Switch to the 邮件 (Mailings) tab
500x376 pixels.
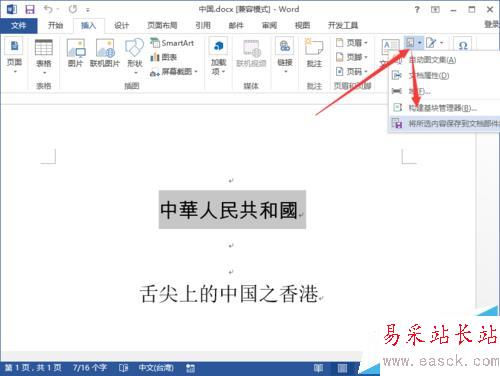point(236,25)
